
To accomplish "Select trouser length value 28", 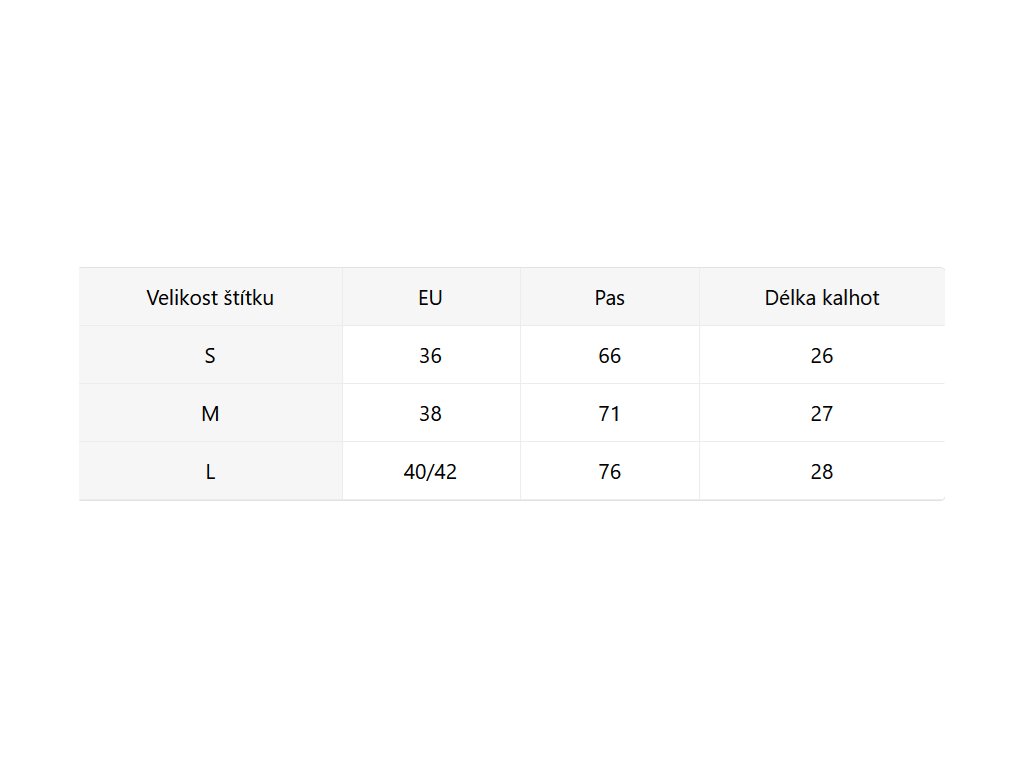I will coord(821,471).
